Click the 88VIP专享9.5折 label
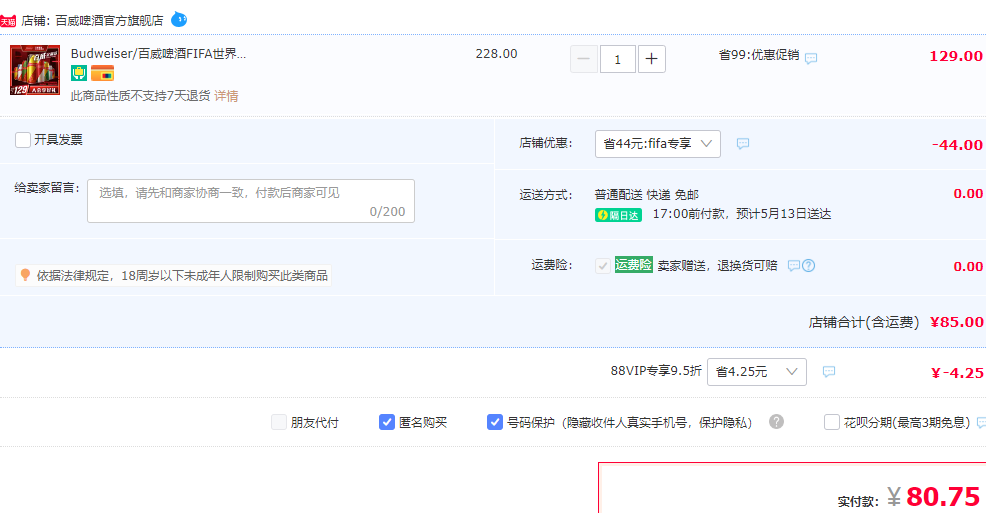Viewport: 986px width, 513px height. 656,371
